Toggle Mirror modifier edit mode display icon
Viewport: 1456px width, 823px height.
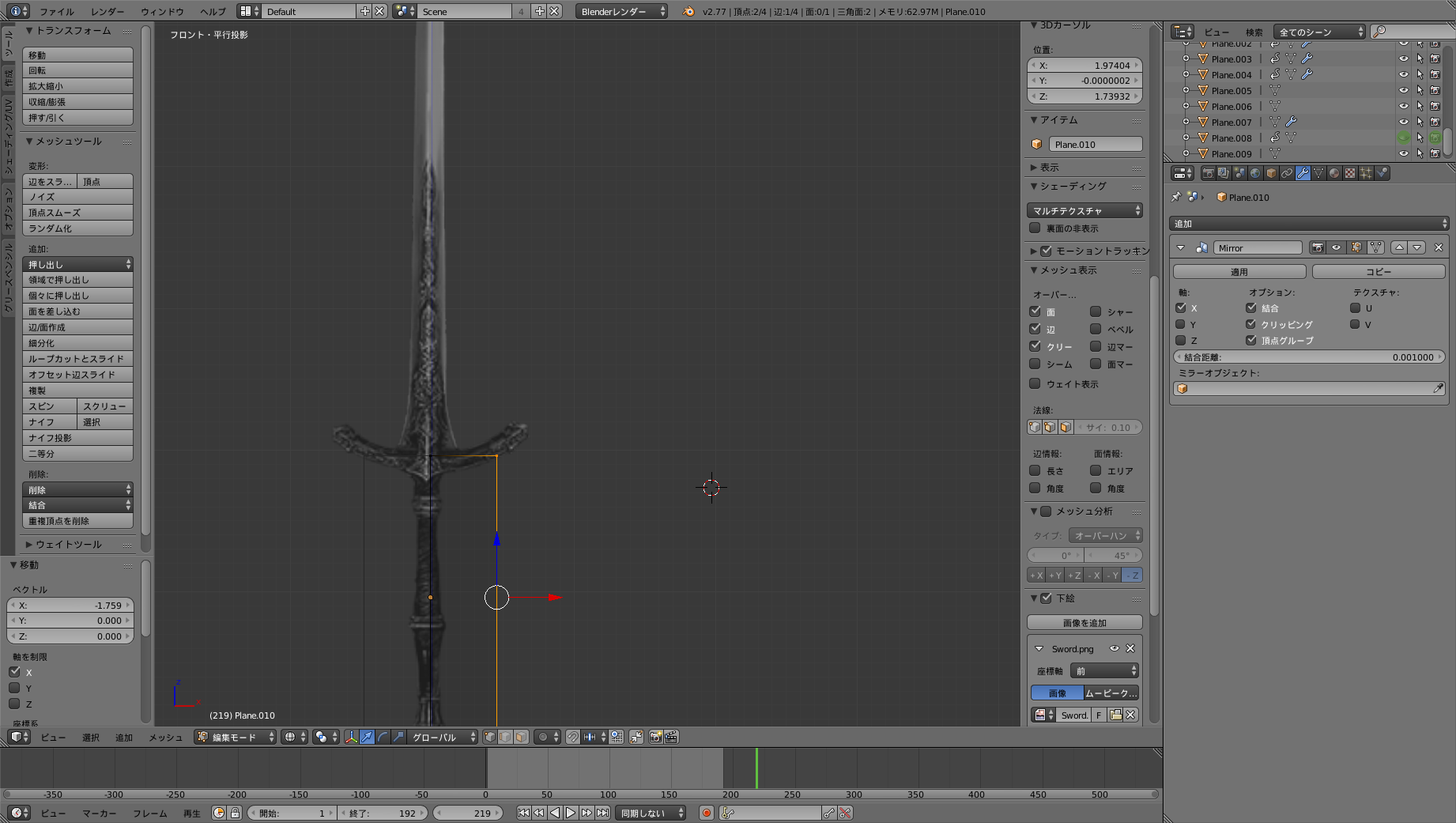click(1356, 247)
